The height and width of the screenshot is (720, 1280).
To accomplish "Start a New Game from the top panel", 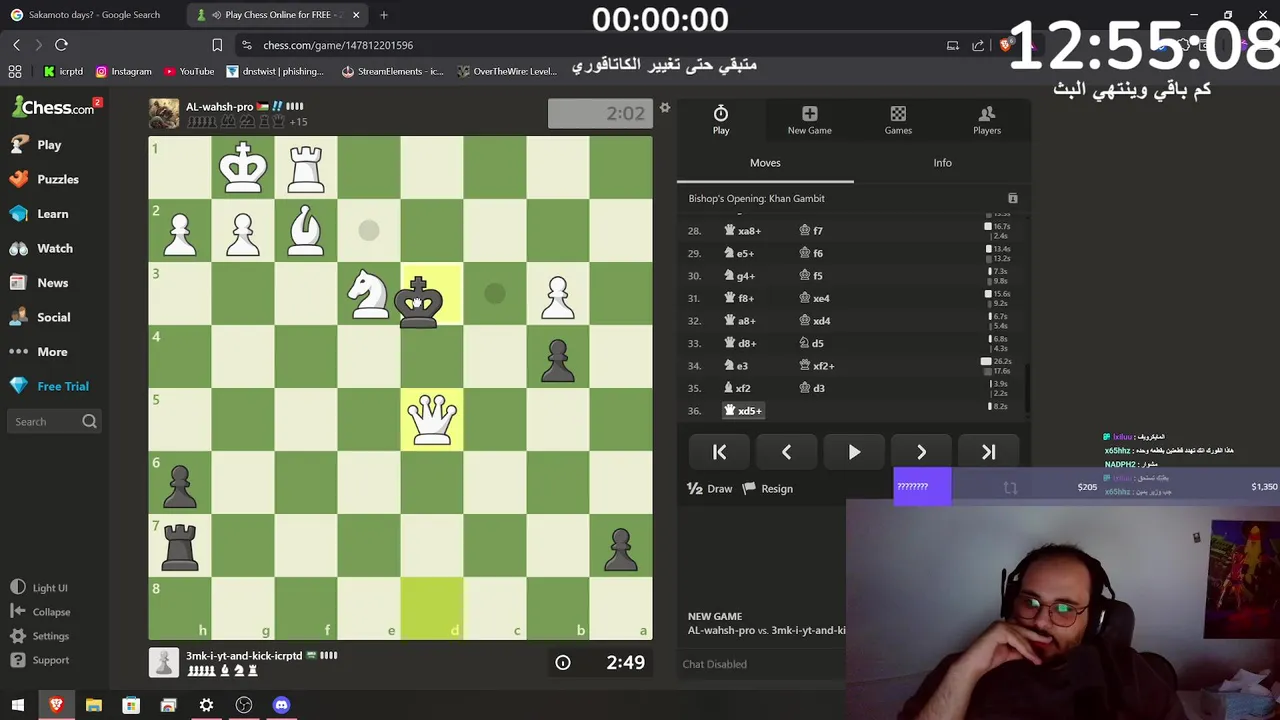I will (809, 120).
